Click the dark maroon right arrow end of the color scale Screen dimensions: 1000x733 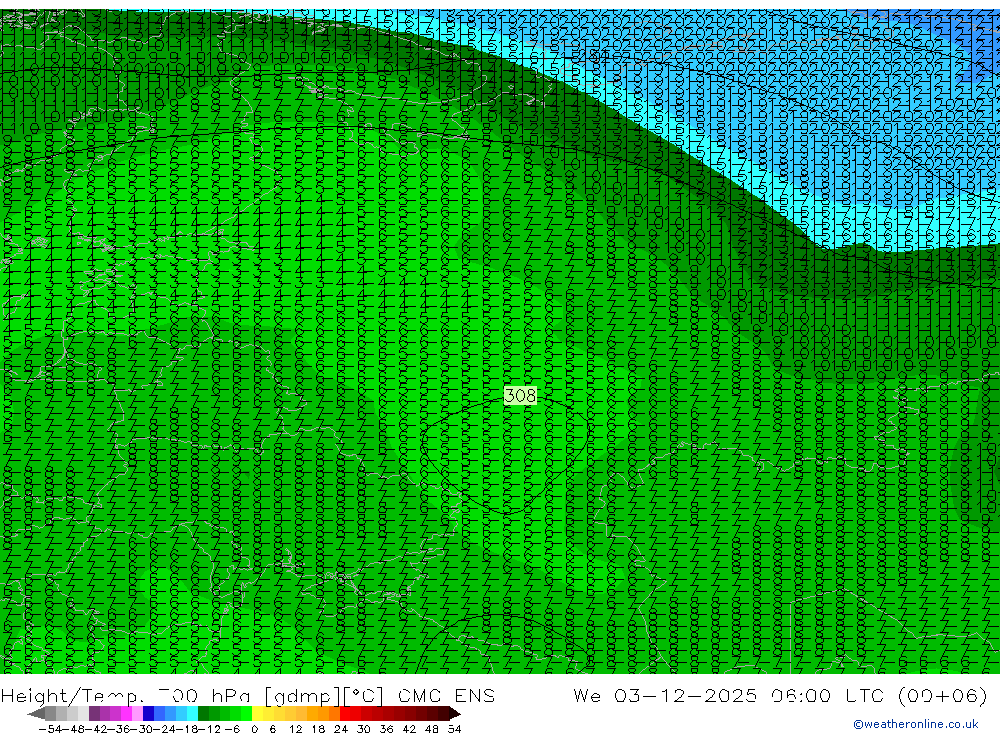point(455,714)
